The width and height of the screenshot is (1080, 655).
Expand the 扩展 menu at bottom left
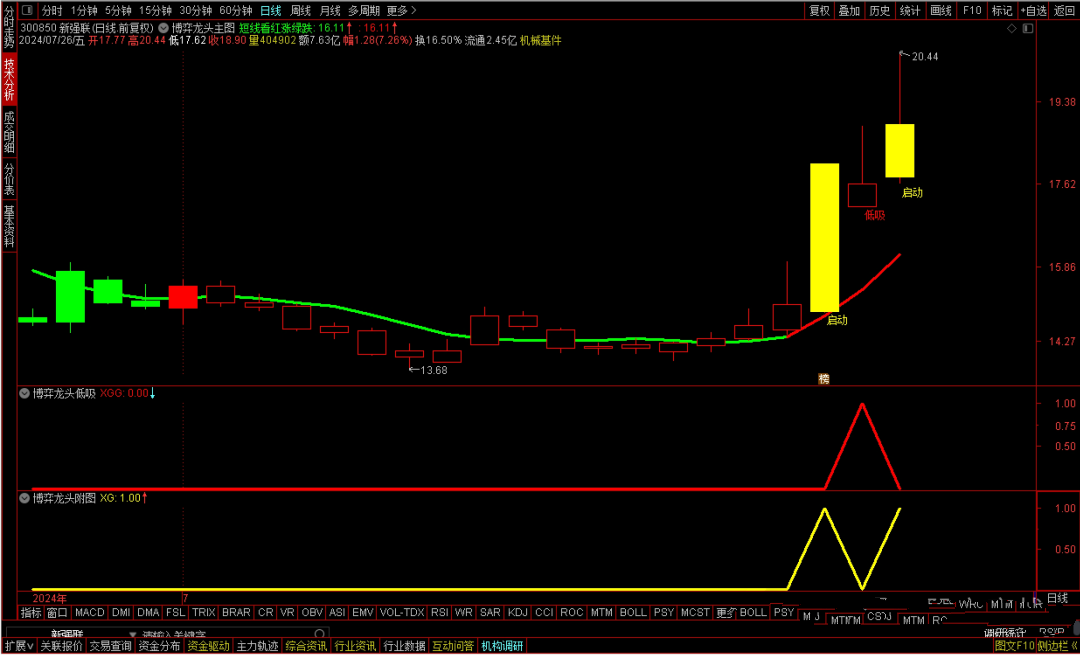(17, 646)
